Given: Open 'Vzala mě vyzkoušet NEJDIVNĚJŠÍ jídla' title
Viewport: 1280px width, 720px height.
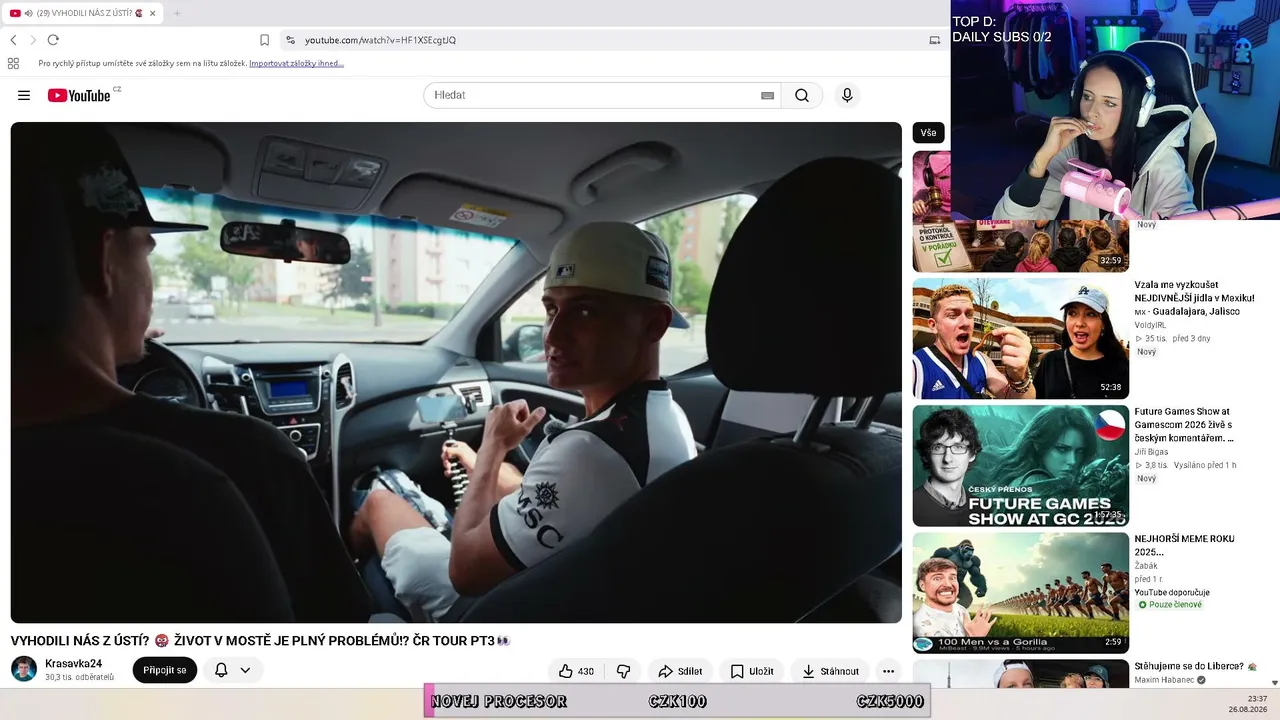Looking at the screenshot, I should coord(1193,298).
